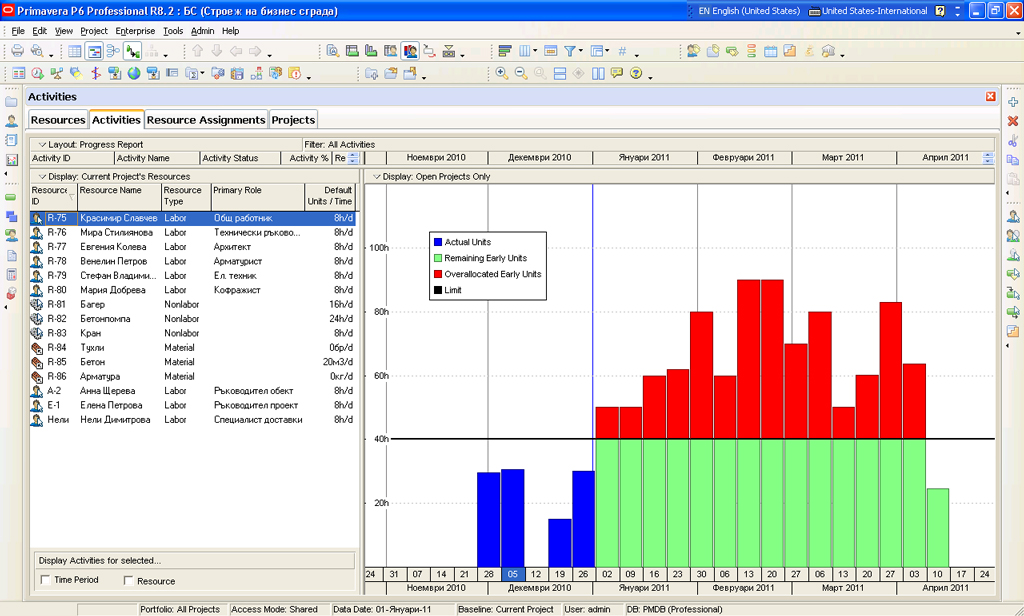Click the red X Delete icon
This screenshot has height=616, width=1024.
(1013, 121)
